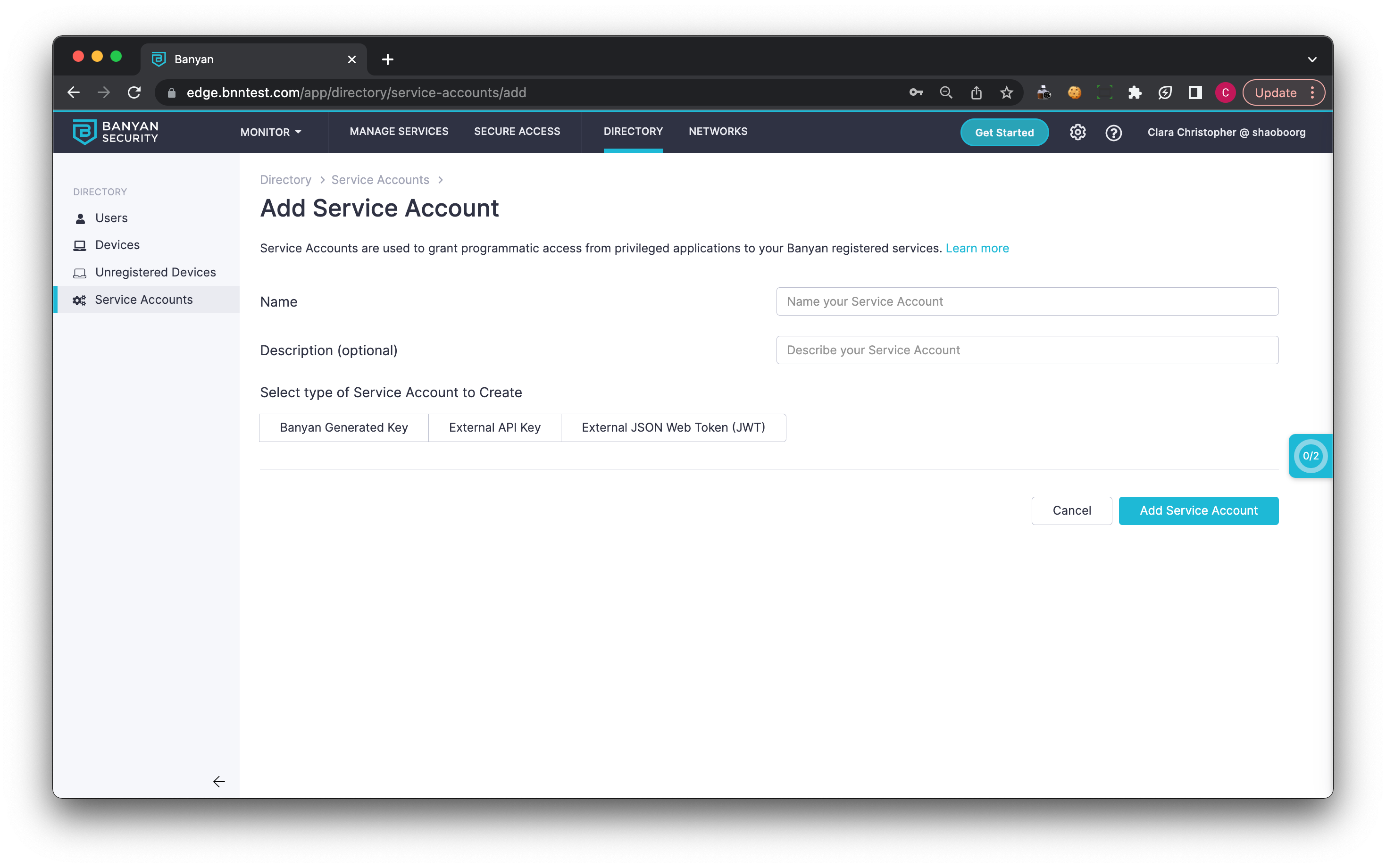Image resolution: width=1386 pixels, height=868 pixels.
Task: Bookmark this page with the star icon
Action: [x=1006, y=92]
